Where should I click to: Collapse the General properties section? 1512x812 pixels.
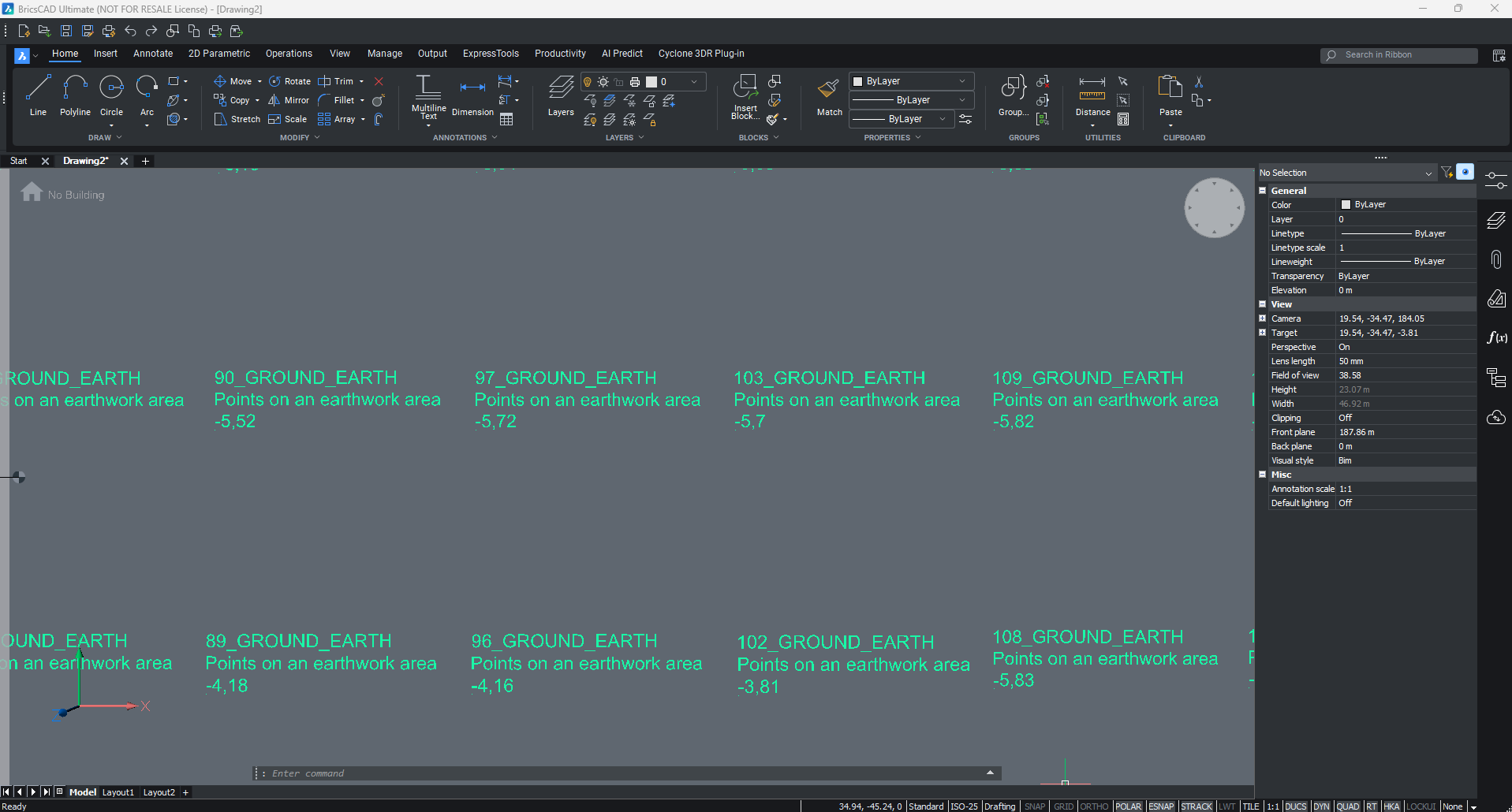[1263, 191]
